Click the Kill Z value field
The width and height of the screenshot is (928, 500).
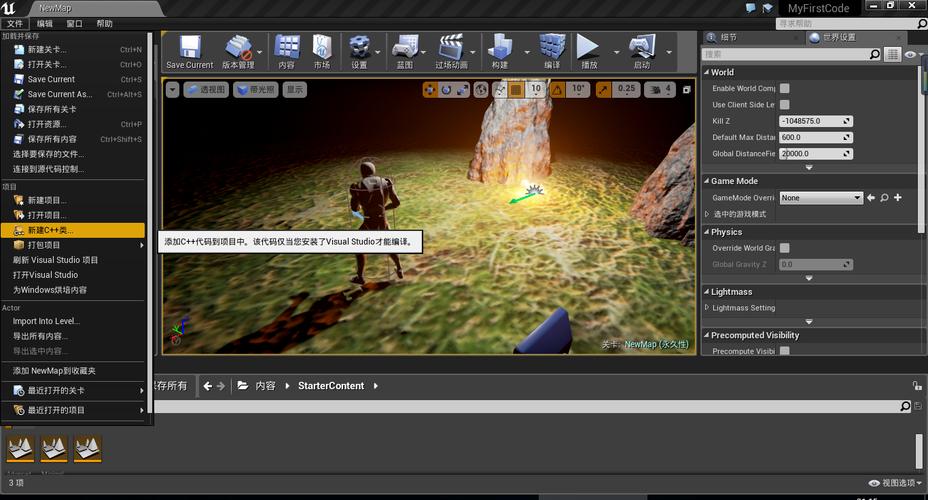pyautogui.click(x=816, y=121)
